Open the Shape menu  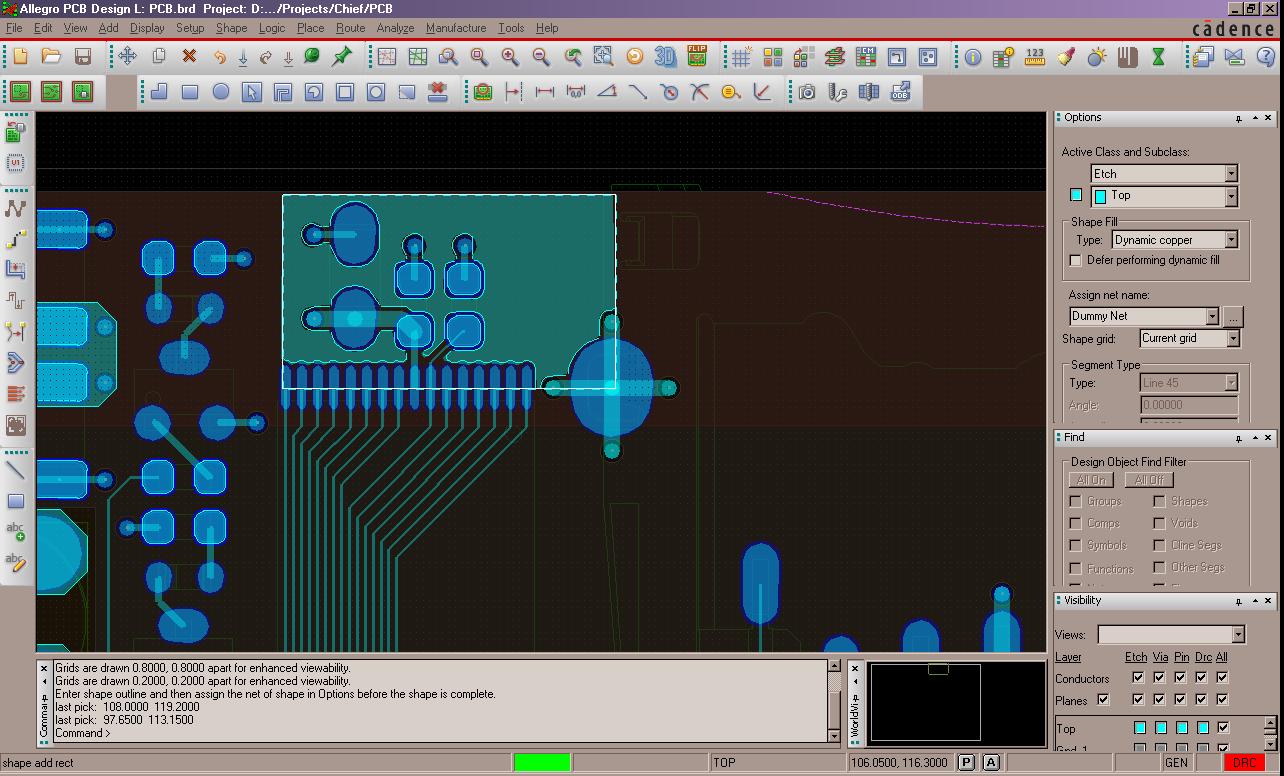[231, 28]
